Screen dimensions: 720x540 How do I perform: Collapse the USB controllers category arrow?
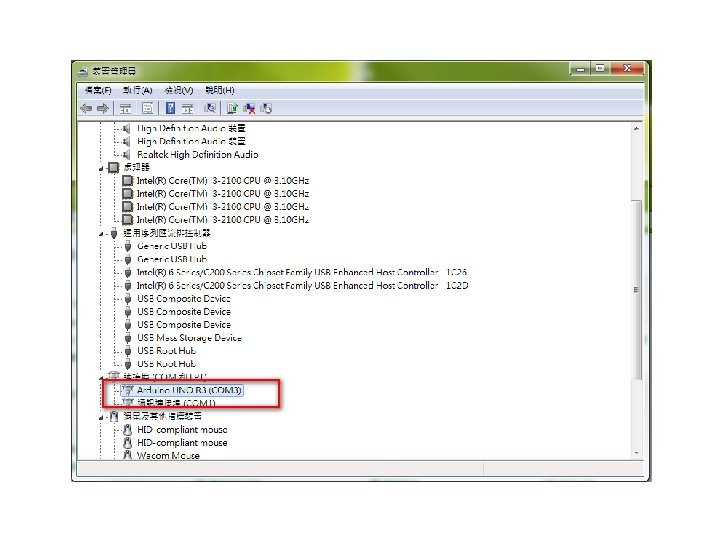point(101,235)
